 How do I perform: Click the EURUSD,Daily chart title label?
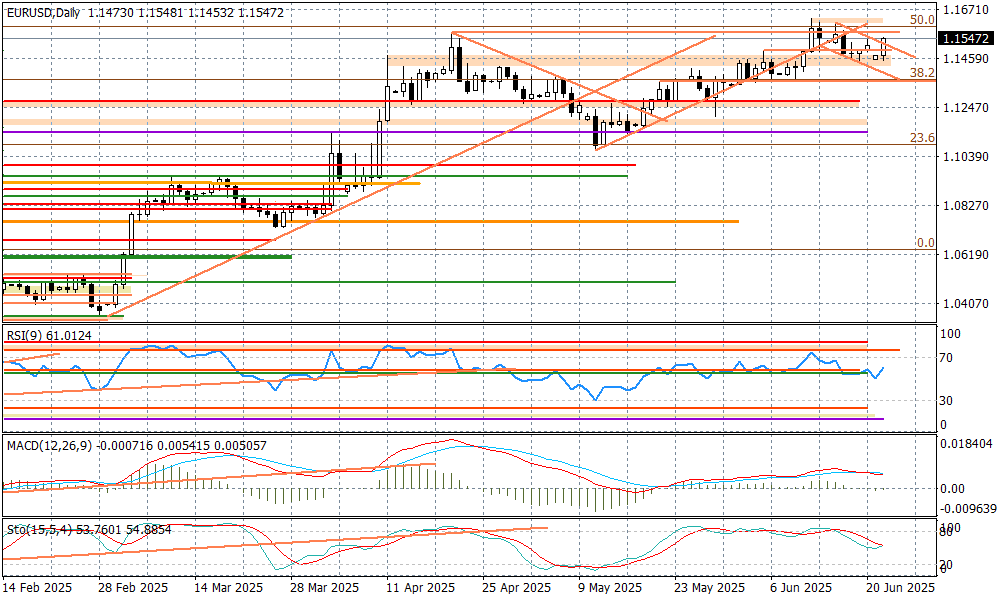coord(43,11)
